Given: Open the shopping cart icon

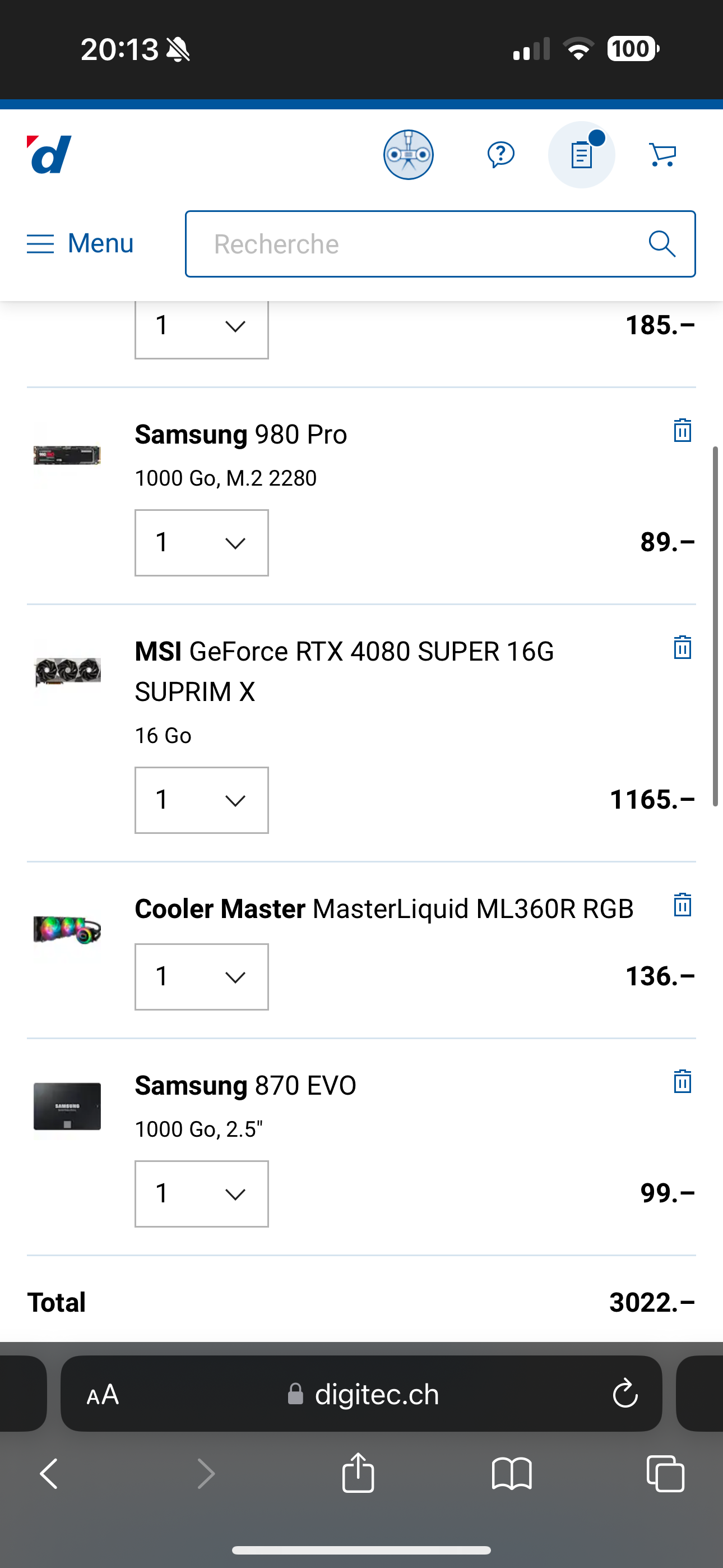Looking at the screenshot, I should pos(662,155).
